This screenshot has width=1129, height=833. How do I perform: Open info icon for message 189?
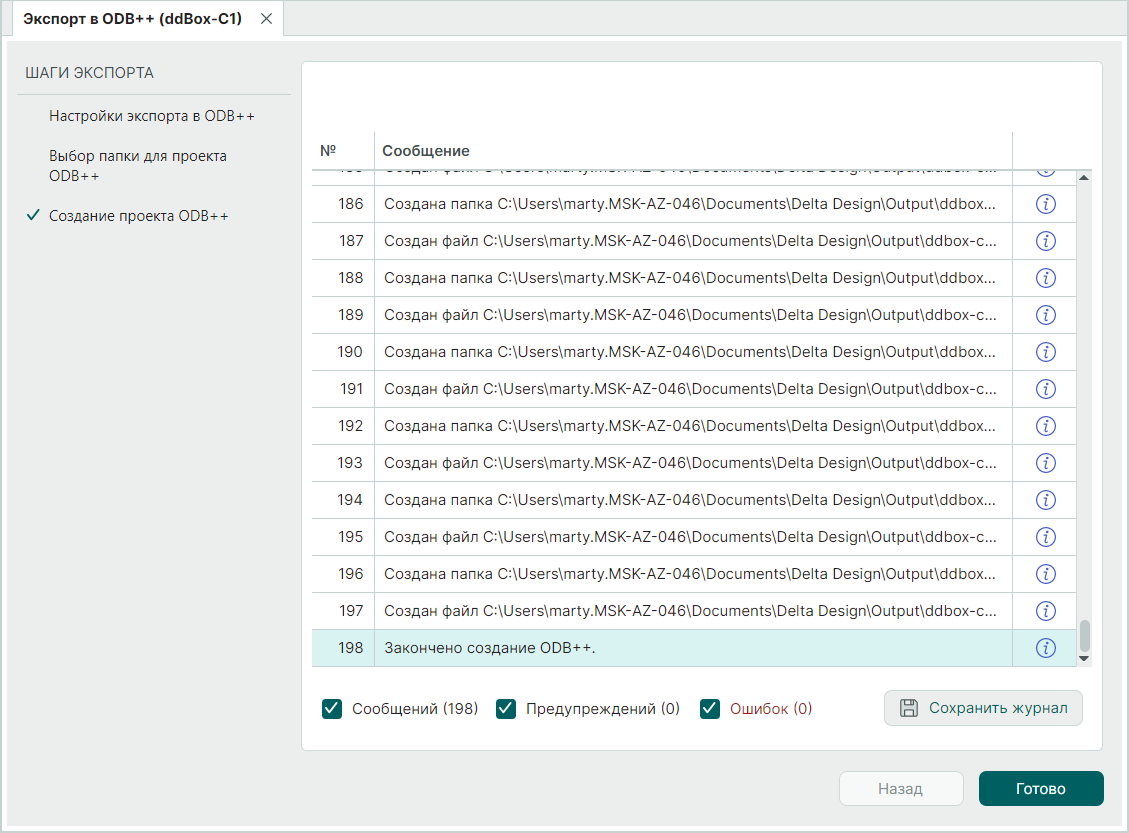(1045, 315)
